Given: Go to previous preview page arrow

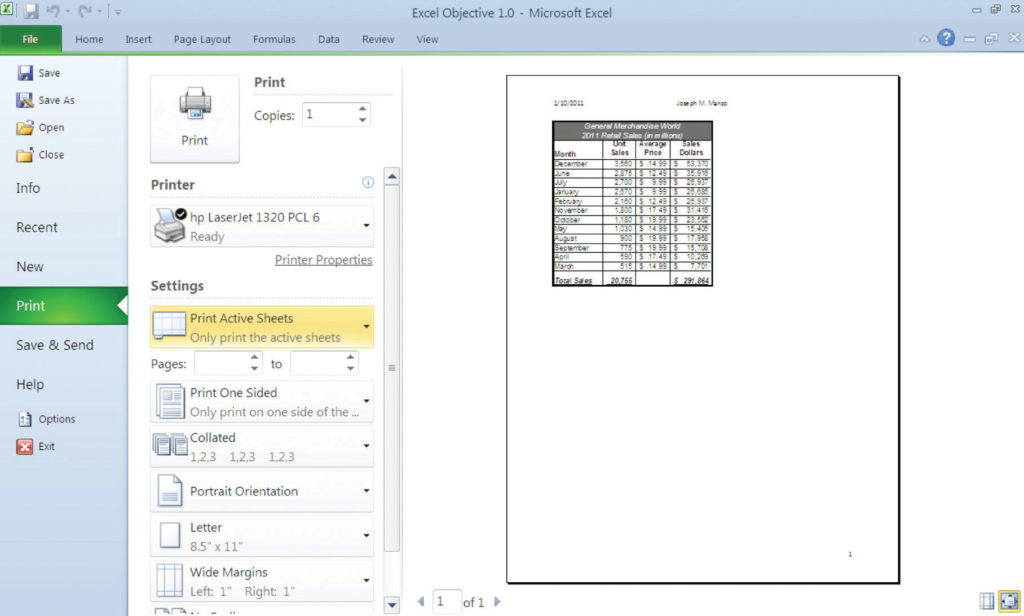Looking at the screenshot, I should [x=421, y=601].
